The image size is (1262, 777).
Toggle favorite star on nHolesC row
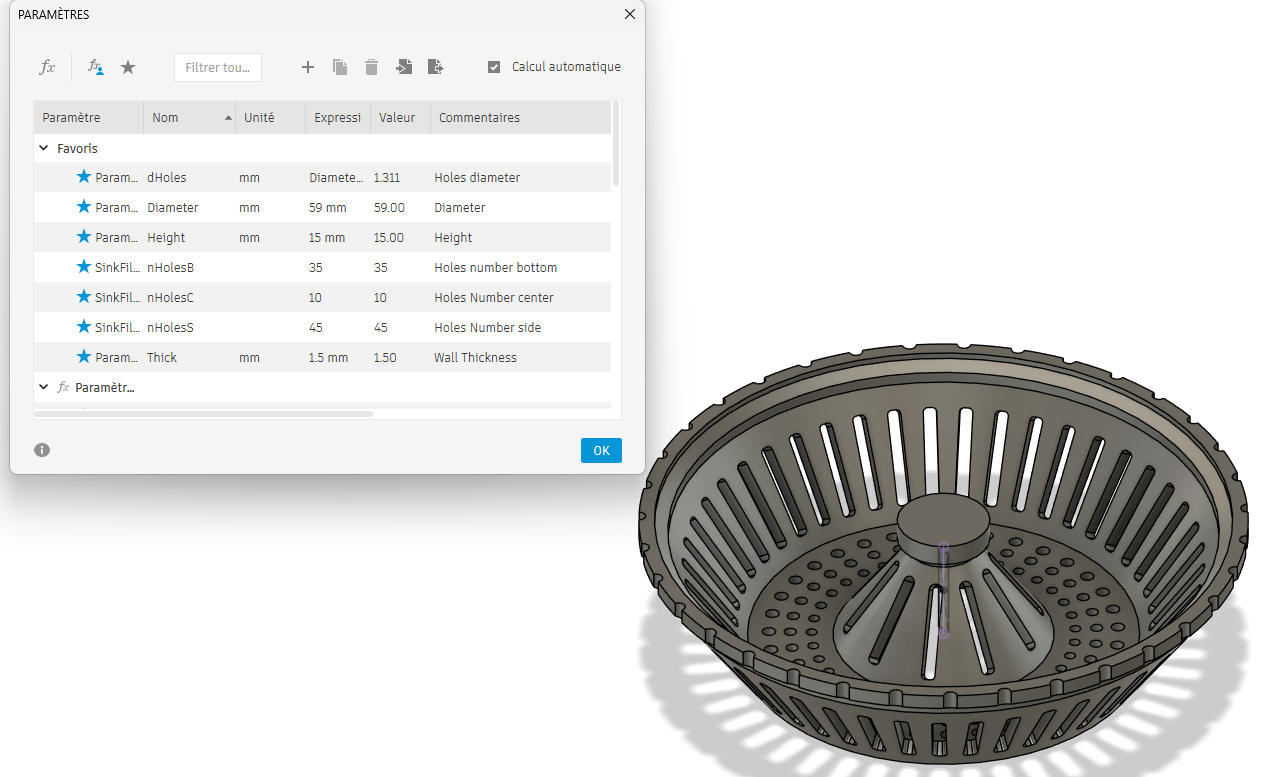pyautogui.click(x=84, y=297)
